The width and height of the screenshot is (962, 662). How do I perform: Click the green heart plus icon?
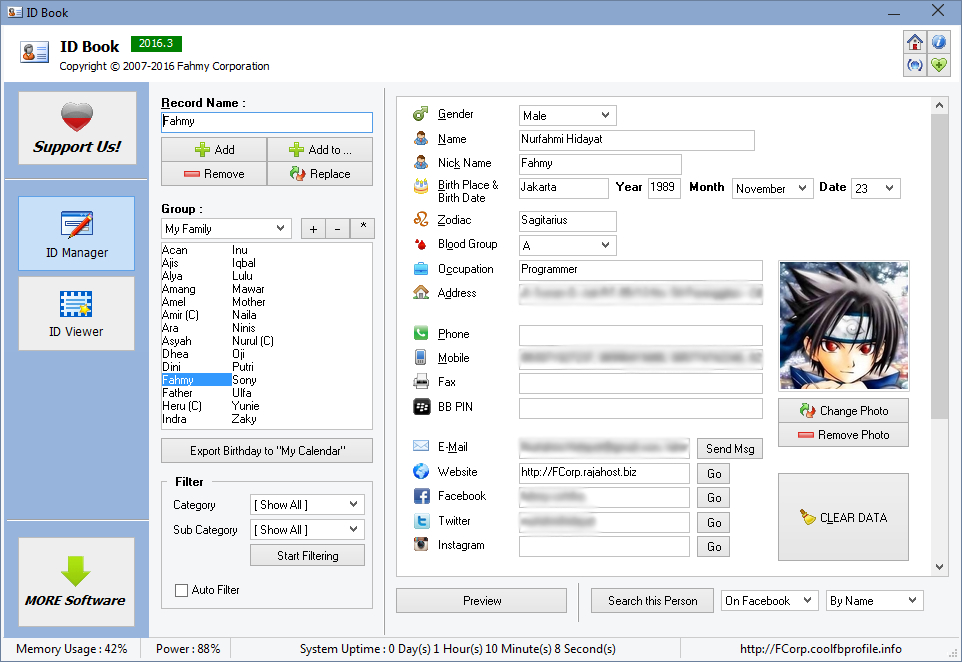[x=939, y=65]
